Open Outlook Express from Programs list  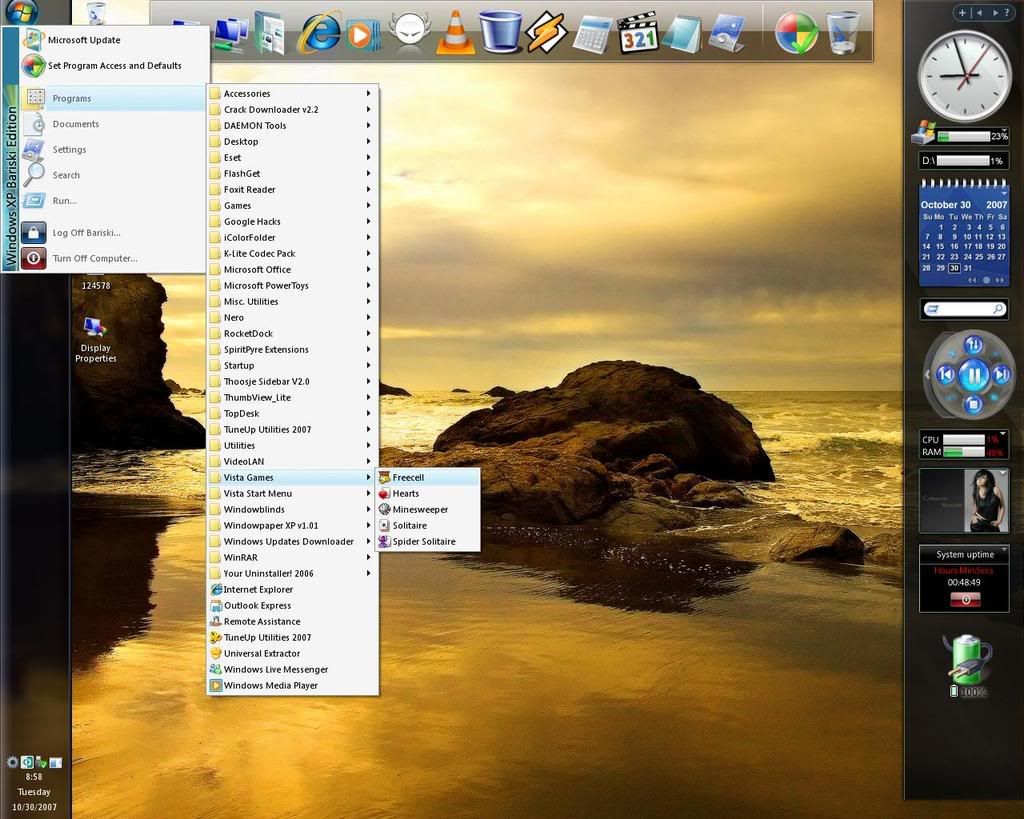point(292,605)
